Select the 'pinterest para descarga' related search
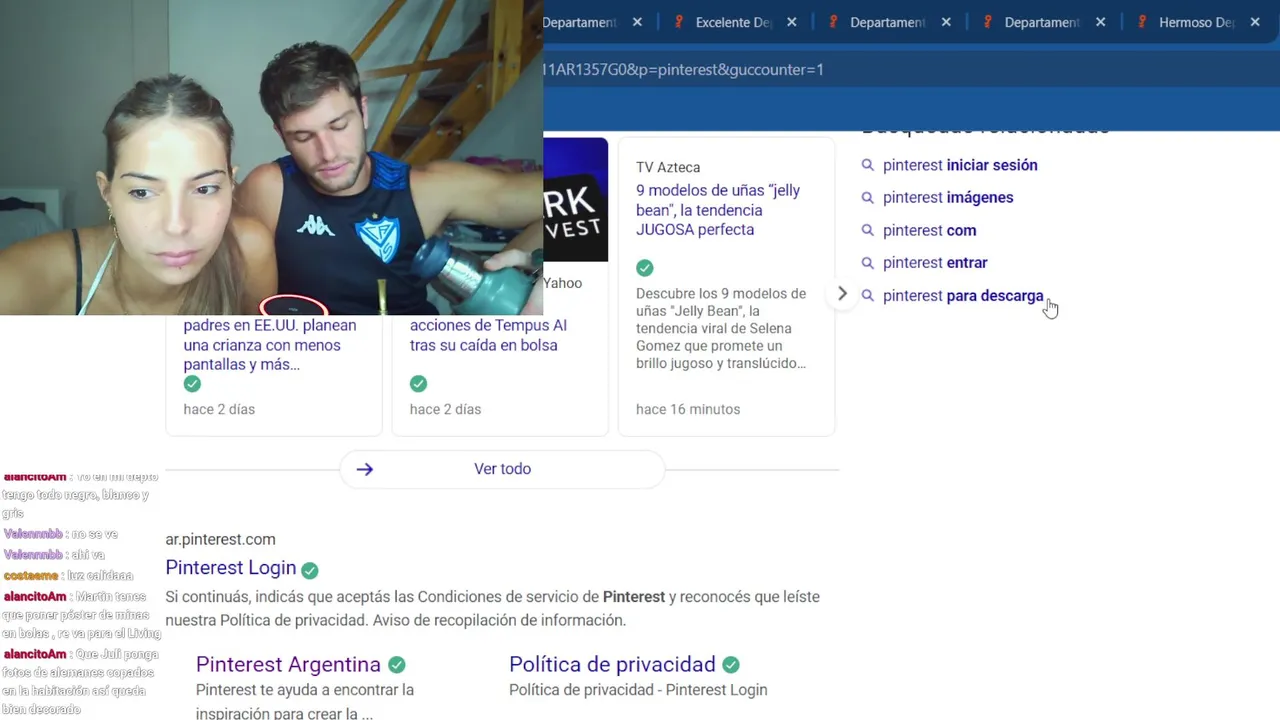This screenshot has width=1280, height=720. (963, 296)
